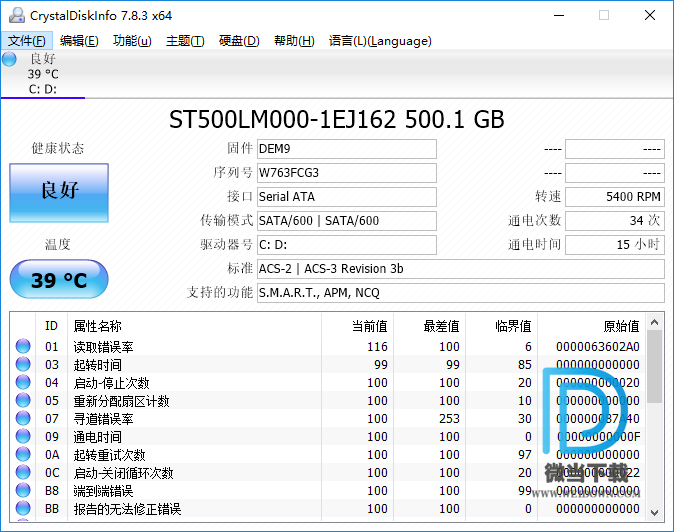
Task: Click the 接口 field showing Serial ATA
Action: pos(347,197)
